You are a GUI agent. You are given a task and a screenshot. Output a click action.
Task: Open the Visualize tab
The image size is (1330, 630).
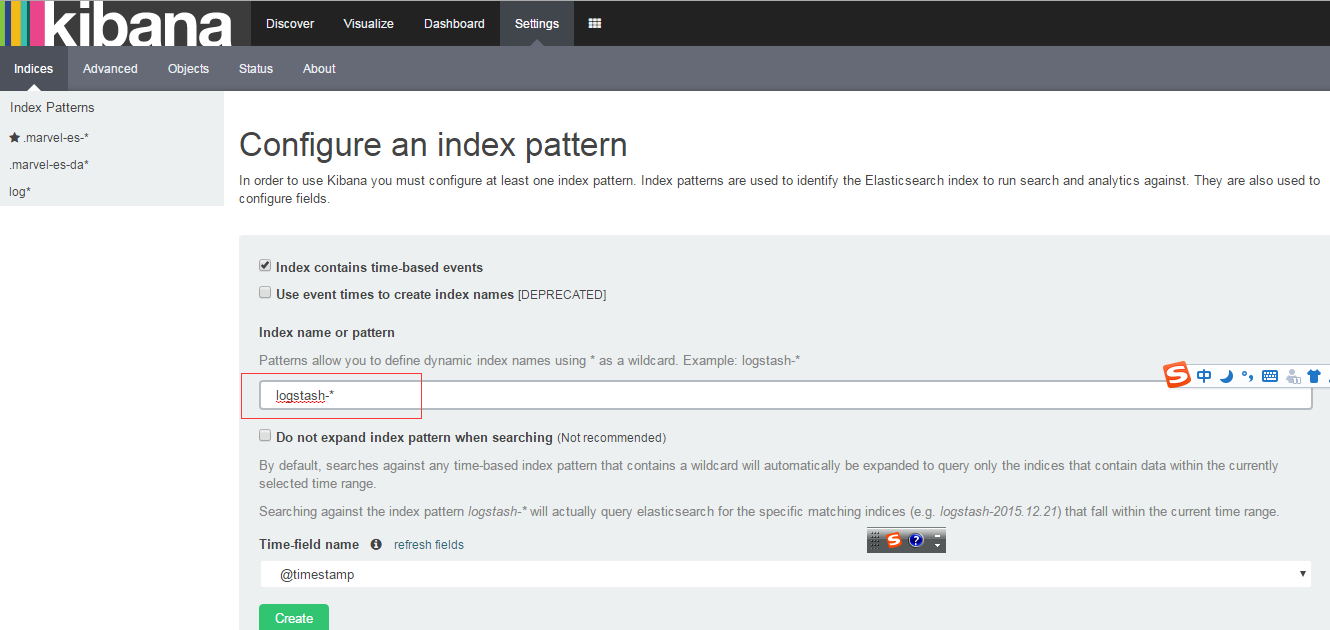[x=368, y=23]
